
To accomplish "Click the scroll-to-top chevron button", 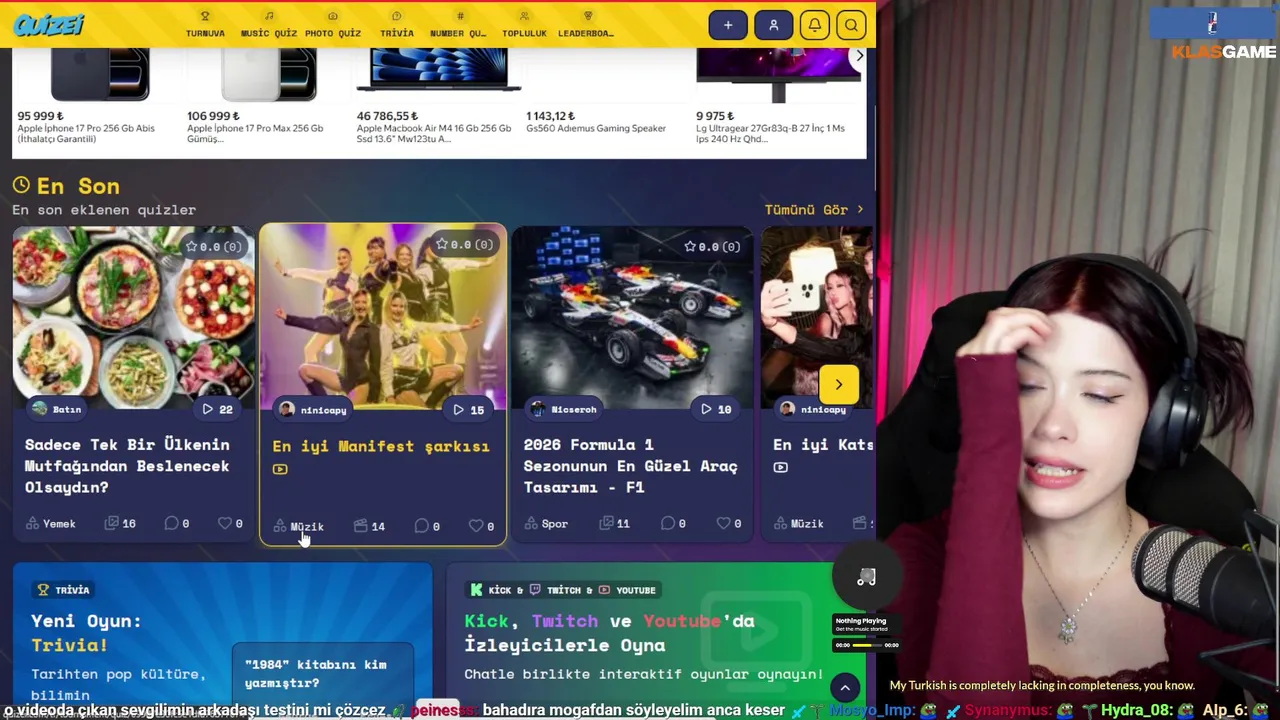I will [845, 687].
